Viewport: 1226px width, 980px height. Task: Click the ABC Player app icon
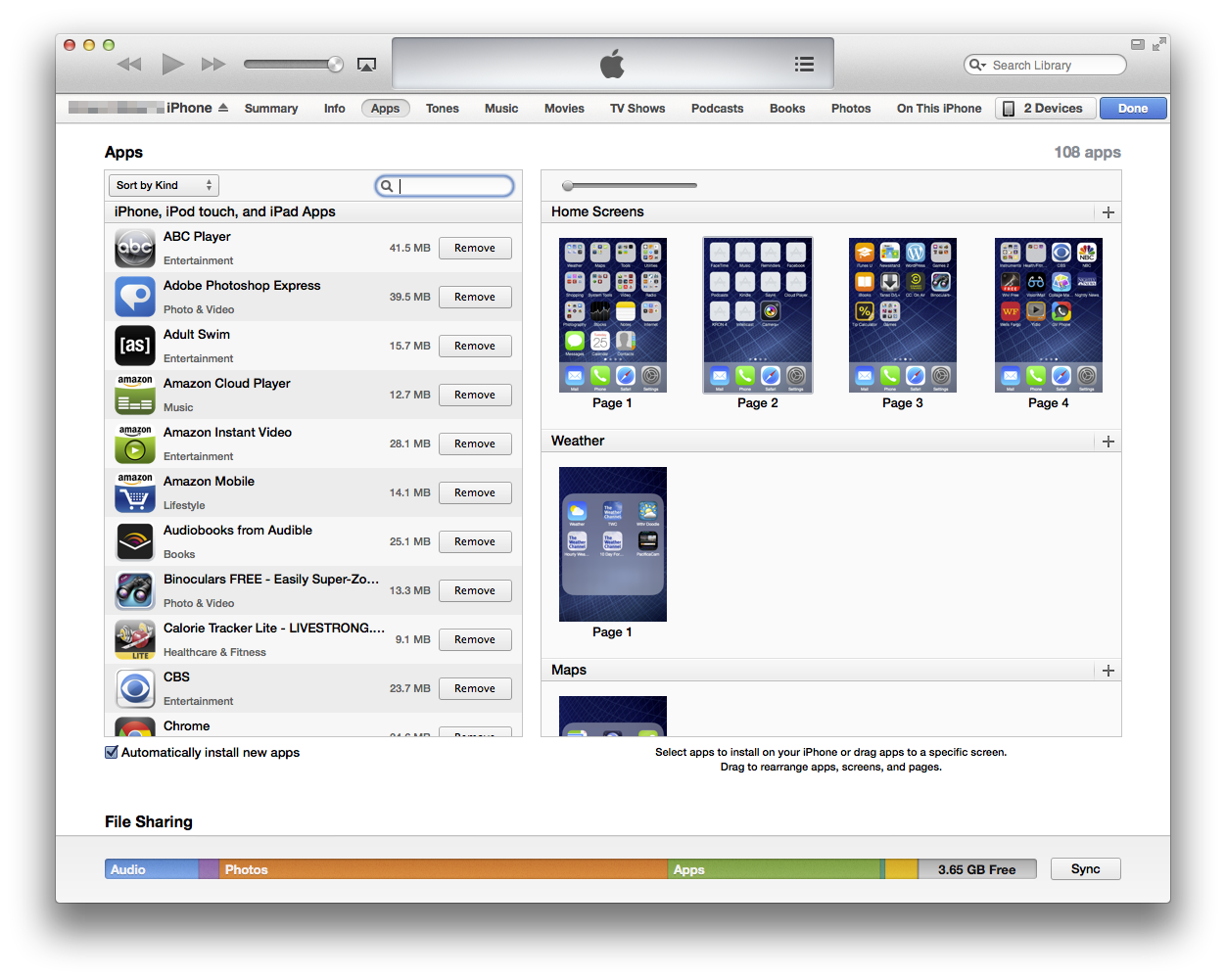point(135,248)
